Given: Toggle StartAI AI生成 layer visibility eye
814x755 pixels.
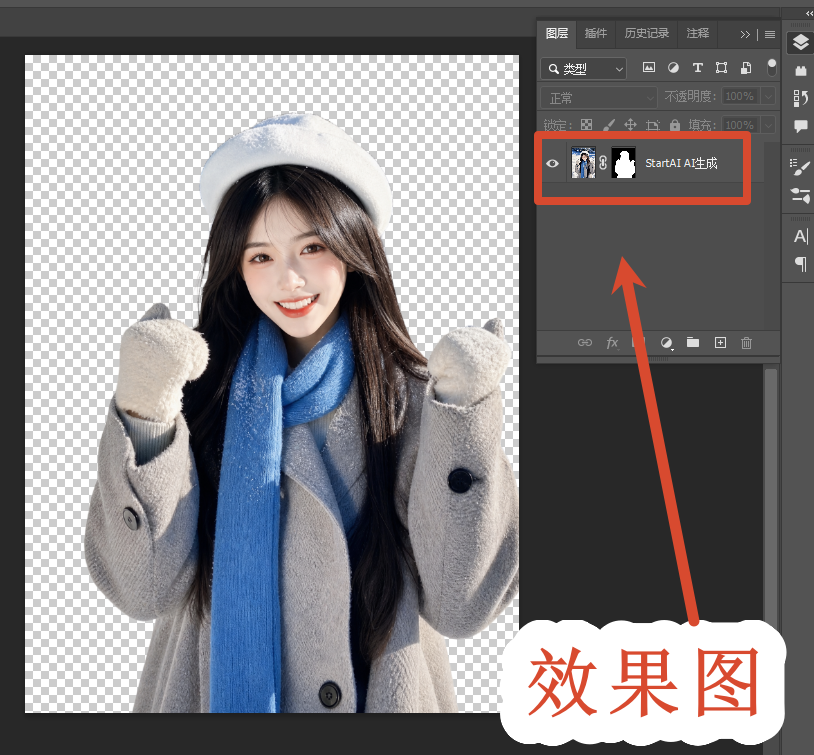Looking at the screenshot, I should click(552, 163).
